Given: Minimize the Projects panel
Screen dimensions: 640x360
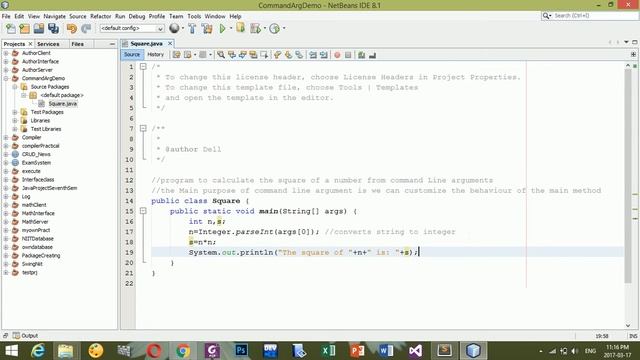Looking at the screenshot, I should coord(112,44).
